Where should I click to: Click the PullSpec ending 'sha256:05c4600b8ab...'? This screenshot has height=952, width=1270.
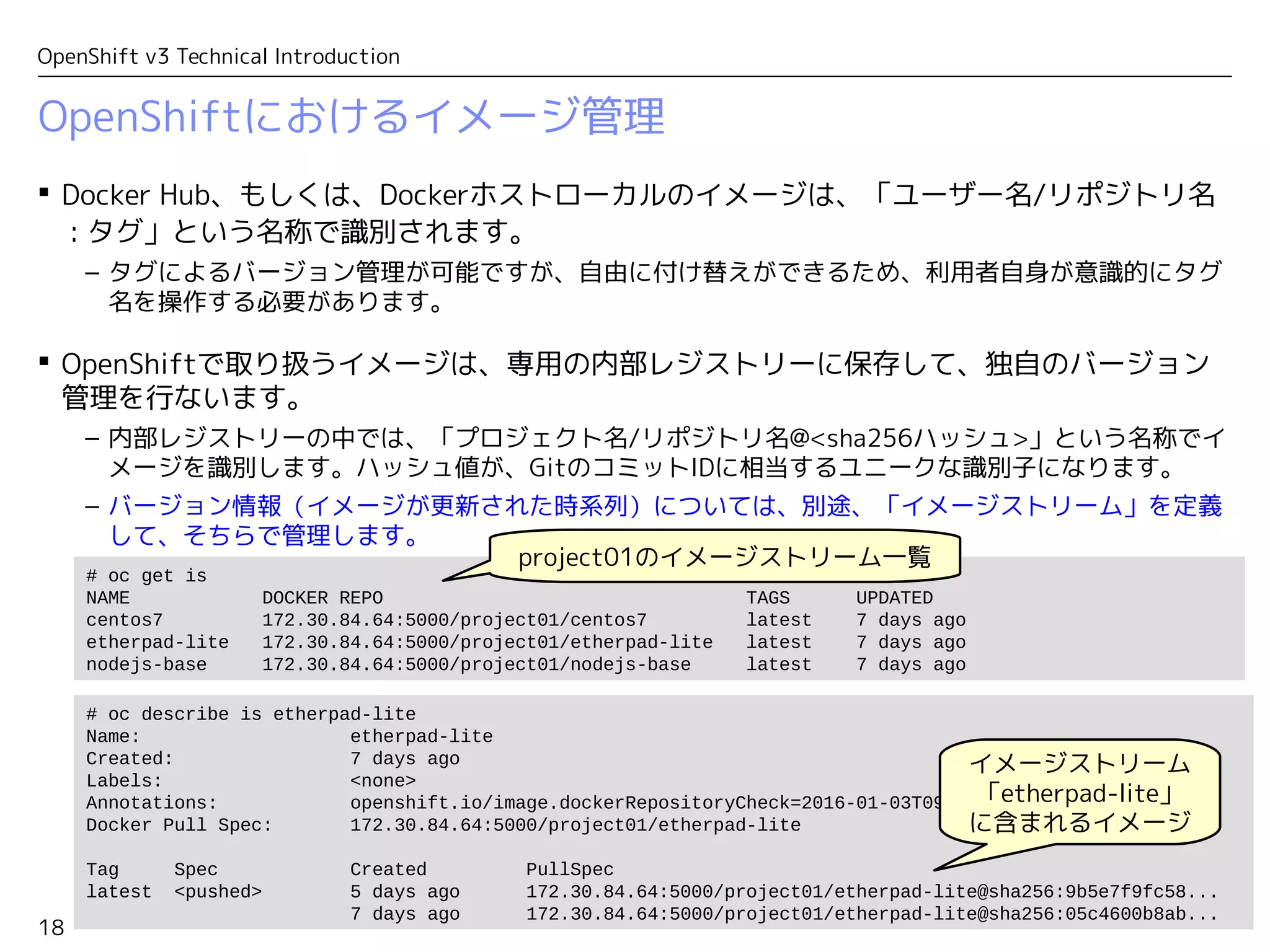[x=872, y=914]
